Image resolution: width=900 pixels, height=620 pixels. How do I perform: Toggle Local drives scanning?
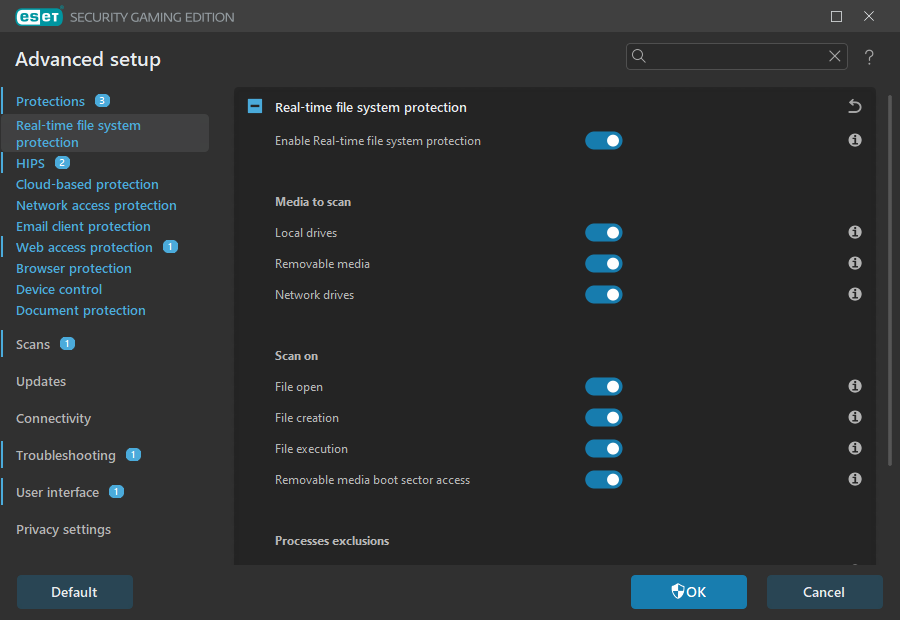[604, 232]
